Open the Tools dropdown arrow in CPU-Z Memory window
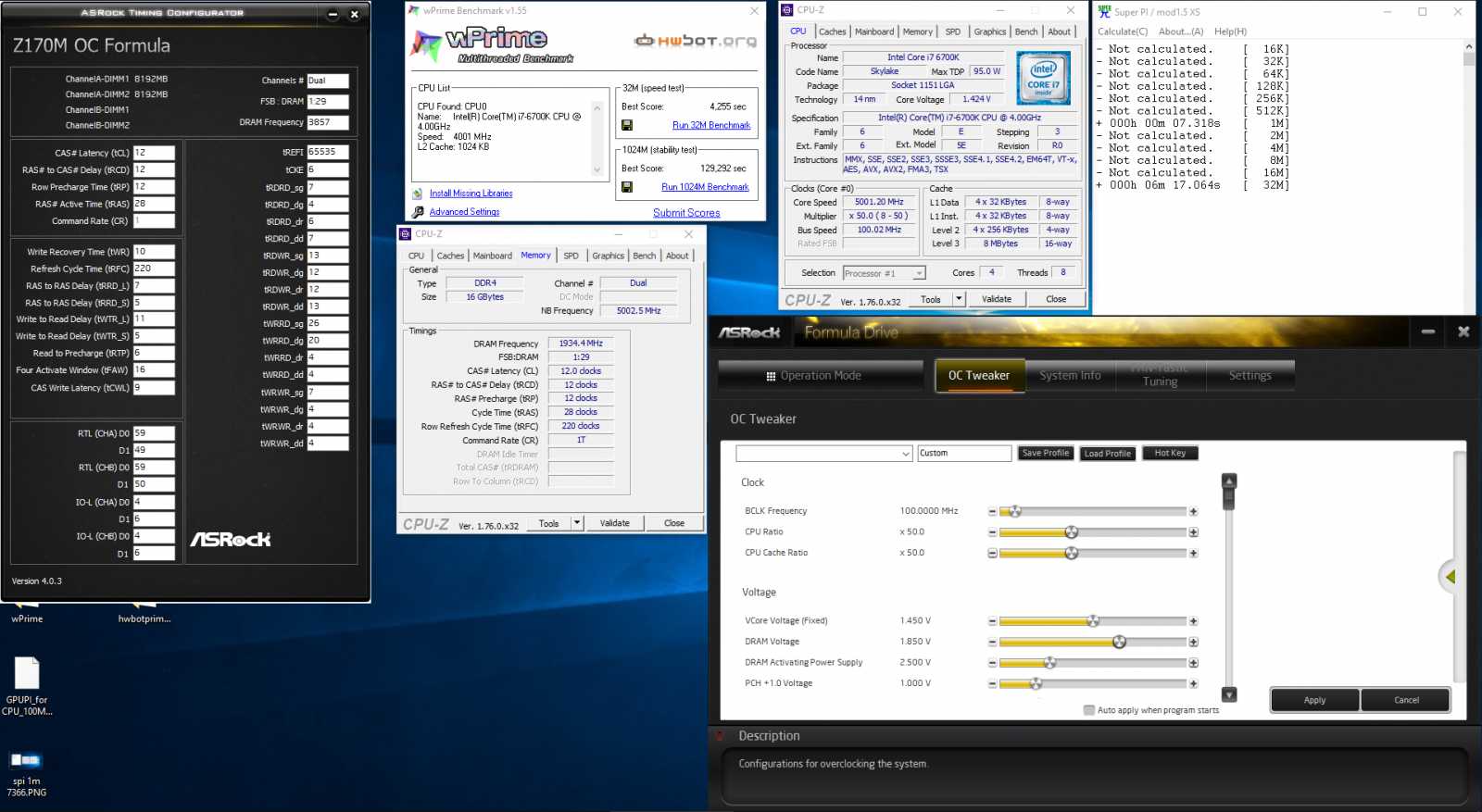Viewport: 1482px width, 812px height. tap(577, 523)
